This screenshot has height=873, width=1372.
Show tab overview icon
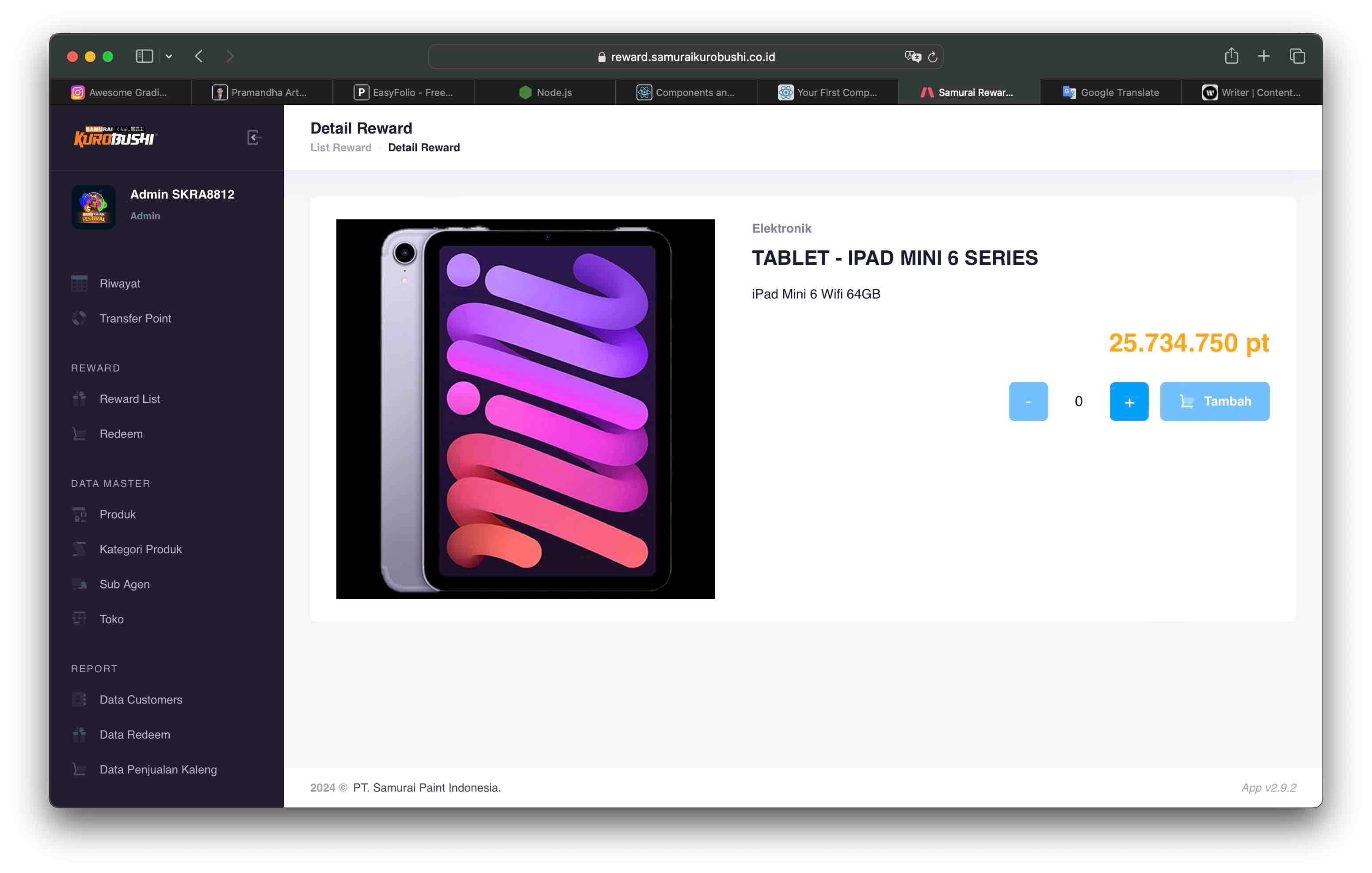[x=1297, y=56]
